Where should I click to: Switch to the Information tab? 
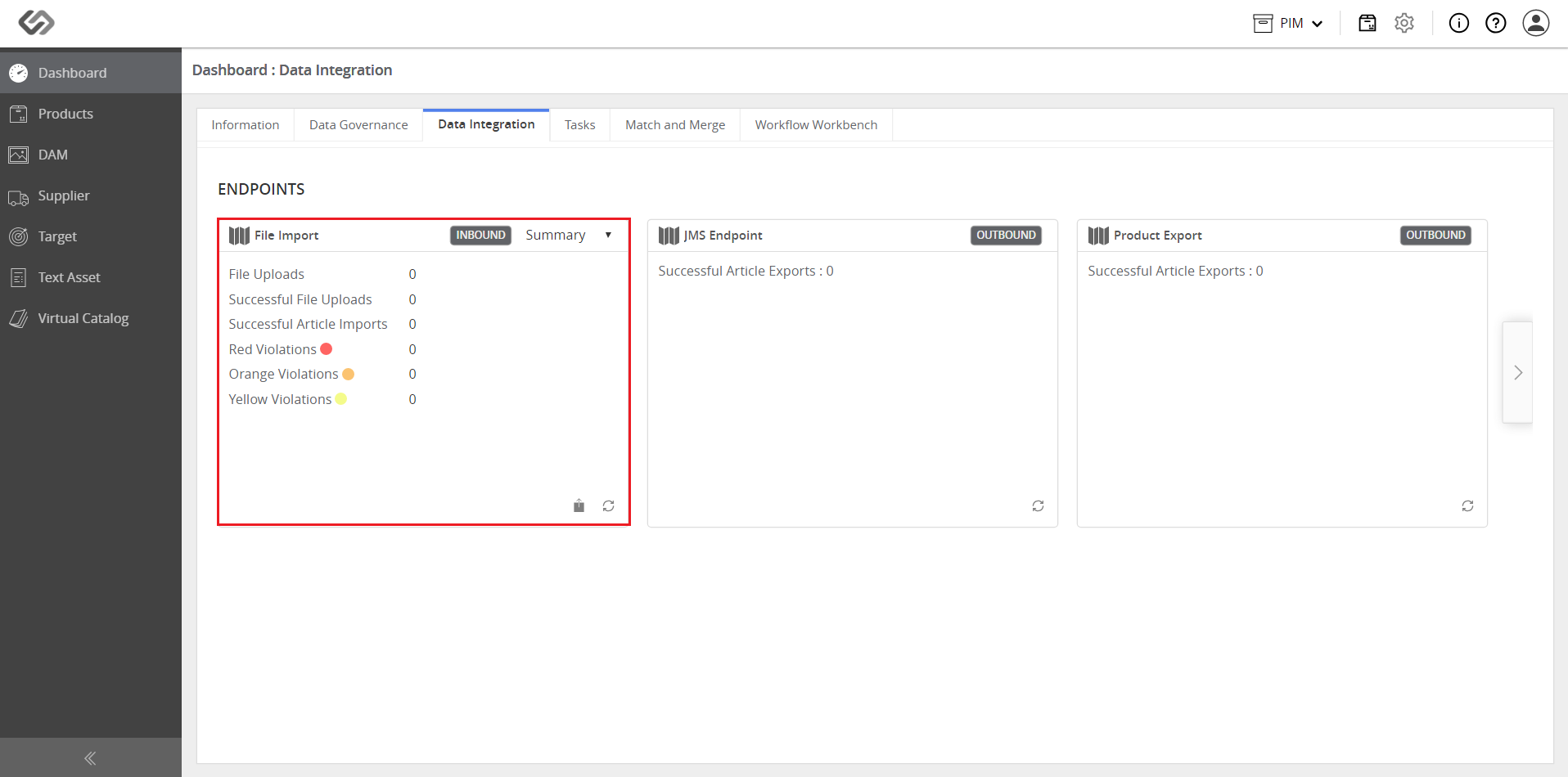tap(246, 125)
